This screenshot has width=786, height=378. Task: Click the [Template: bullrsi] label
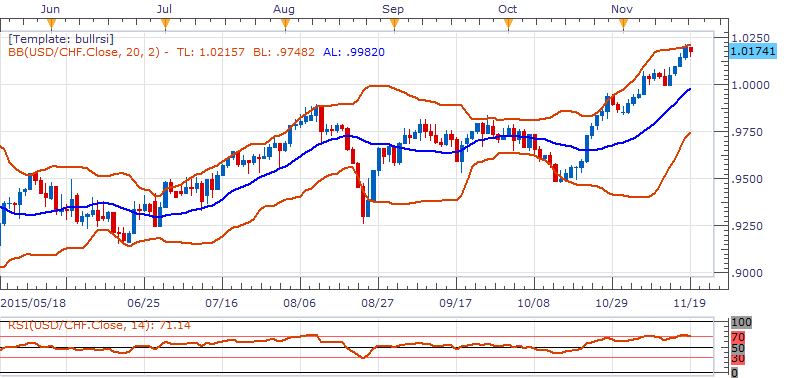coord(61,39)
